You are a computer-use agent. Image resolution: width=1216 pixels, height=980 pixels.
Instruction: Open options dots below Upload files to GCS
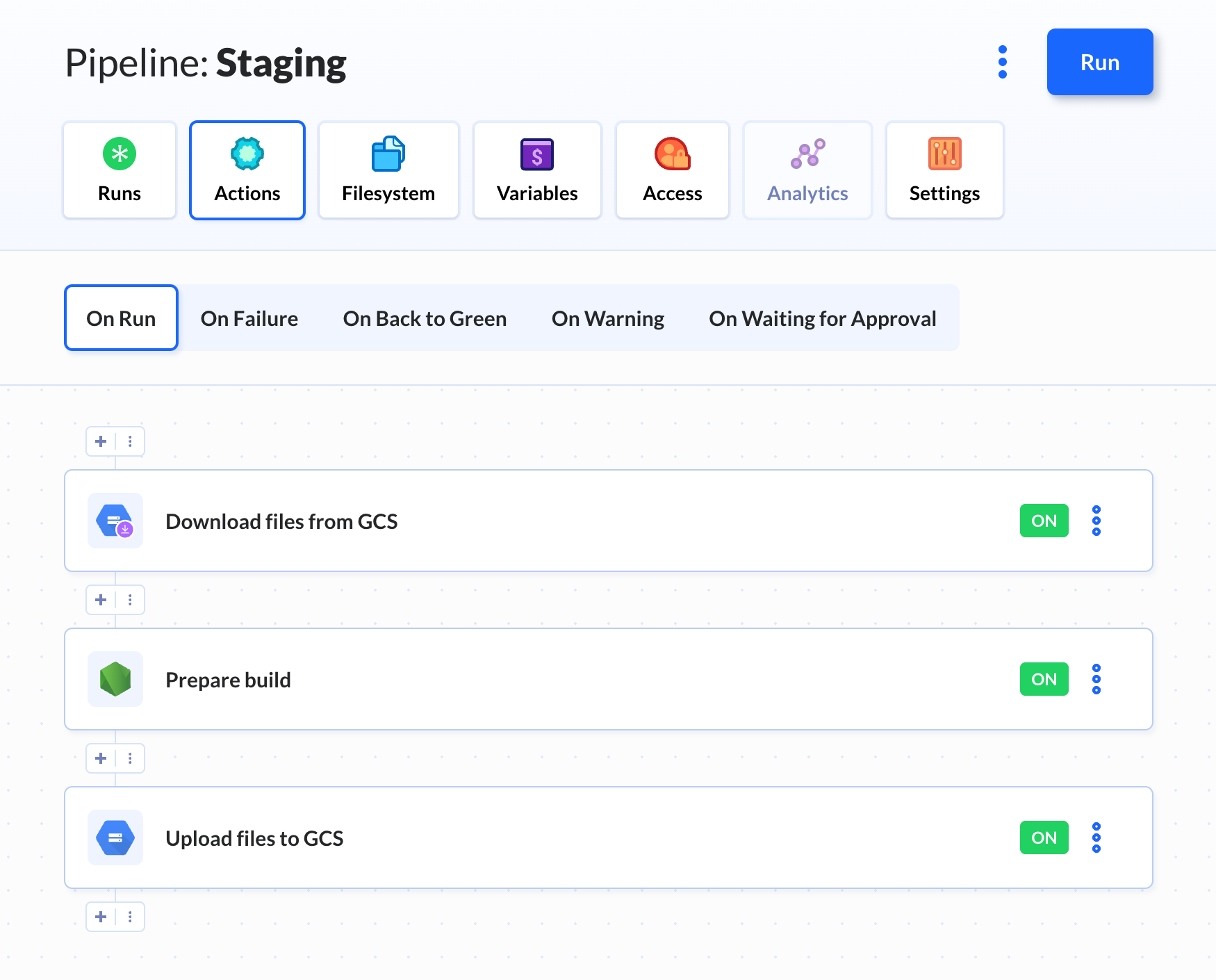click(130, 917)
